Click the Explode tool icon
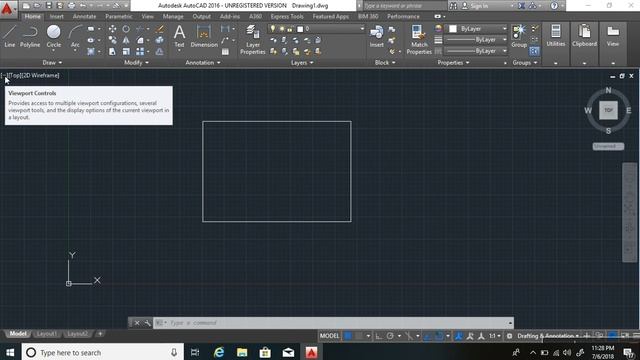Screen dimensions: 640x360 tap(160, 40)
